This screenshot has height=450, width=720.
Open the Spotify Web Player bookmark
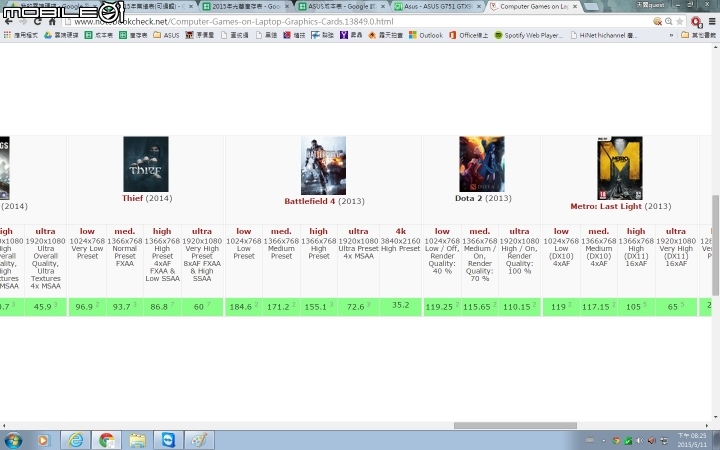click(529, 35)
